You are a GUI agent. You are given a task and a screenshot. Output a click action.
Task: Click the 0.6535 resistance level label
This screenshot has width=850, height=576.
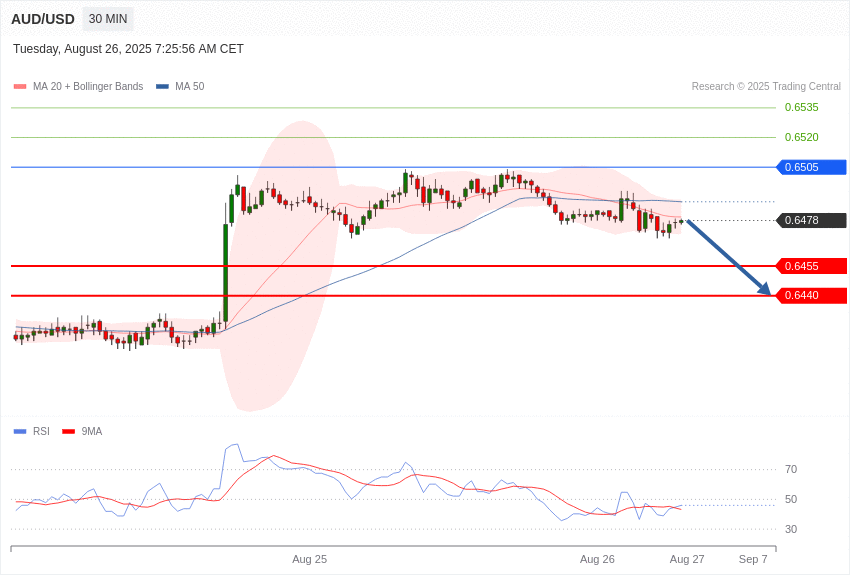tap(802, 107)
